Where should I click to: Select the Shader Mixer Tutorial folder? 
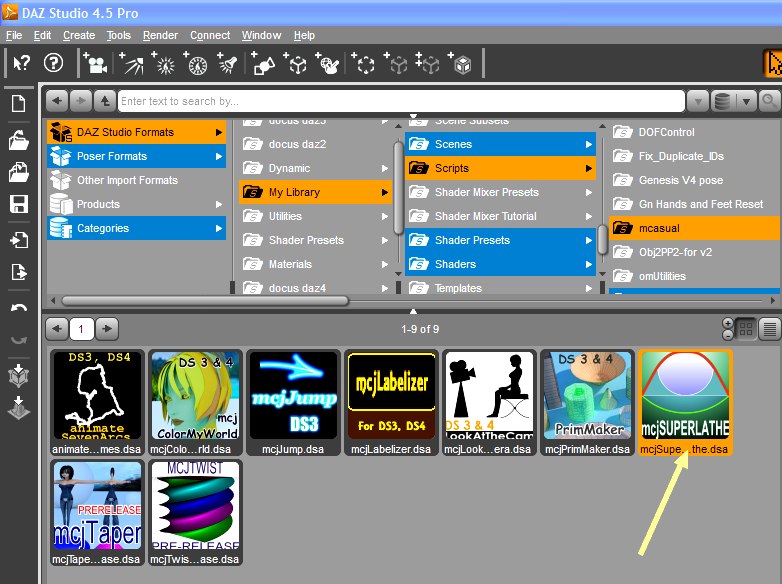pyautogui.click(x=500, y=216)
